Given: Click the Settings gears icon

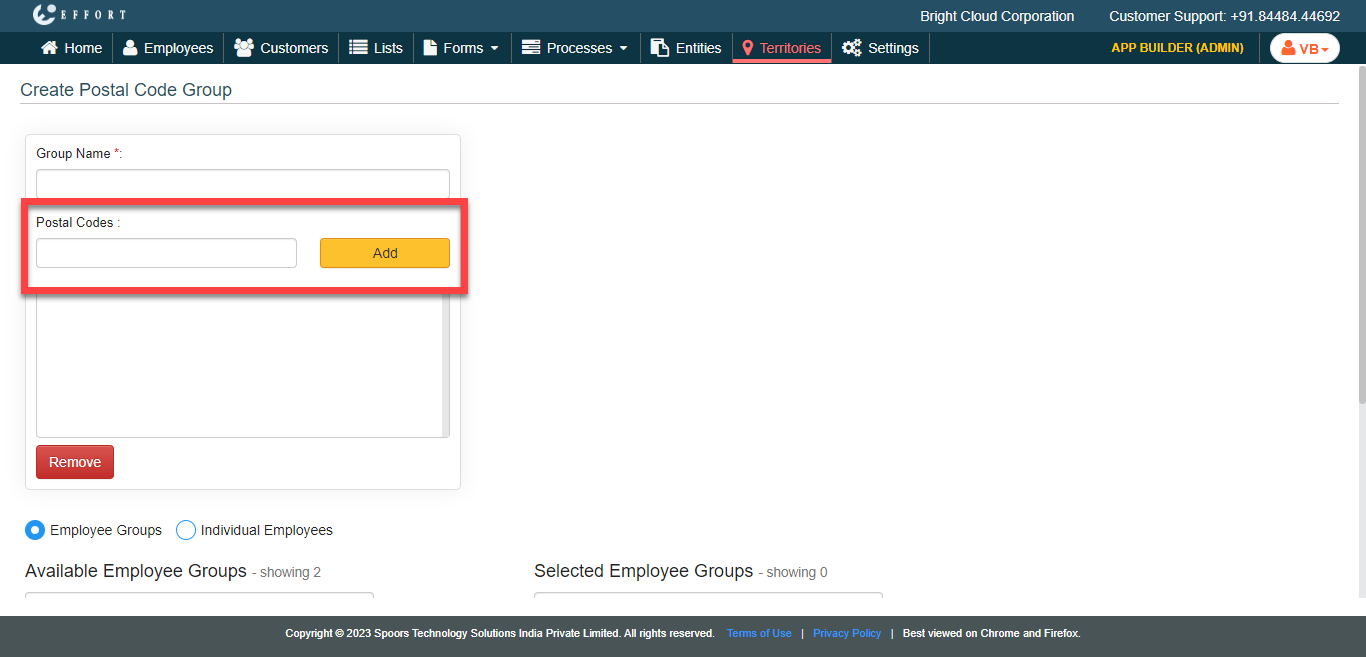Looking at the screenshot, I should point(851,48).
